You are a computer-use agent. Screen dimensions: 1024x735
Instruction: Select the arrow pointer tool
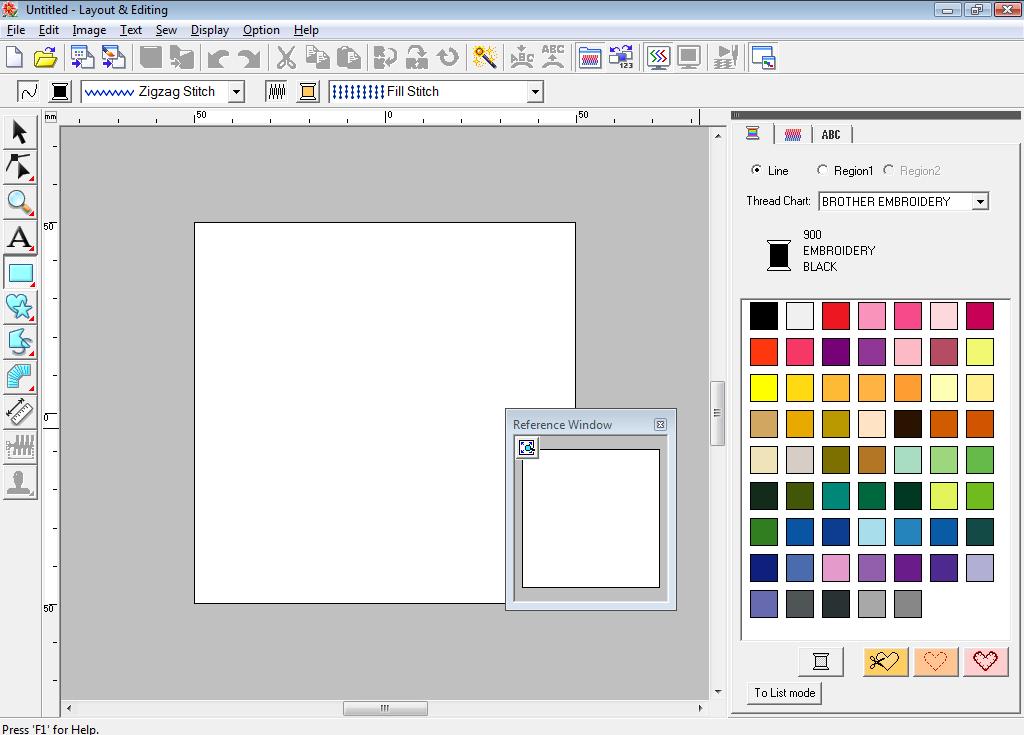20,133
